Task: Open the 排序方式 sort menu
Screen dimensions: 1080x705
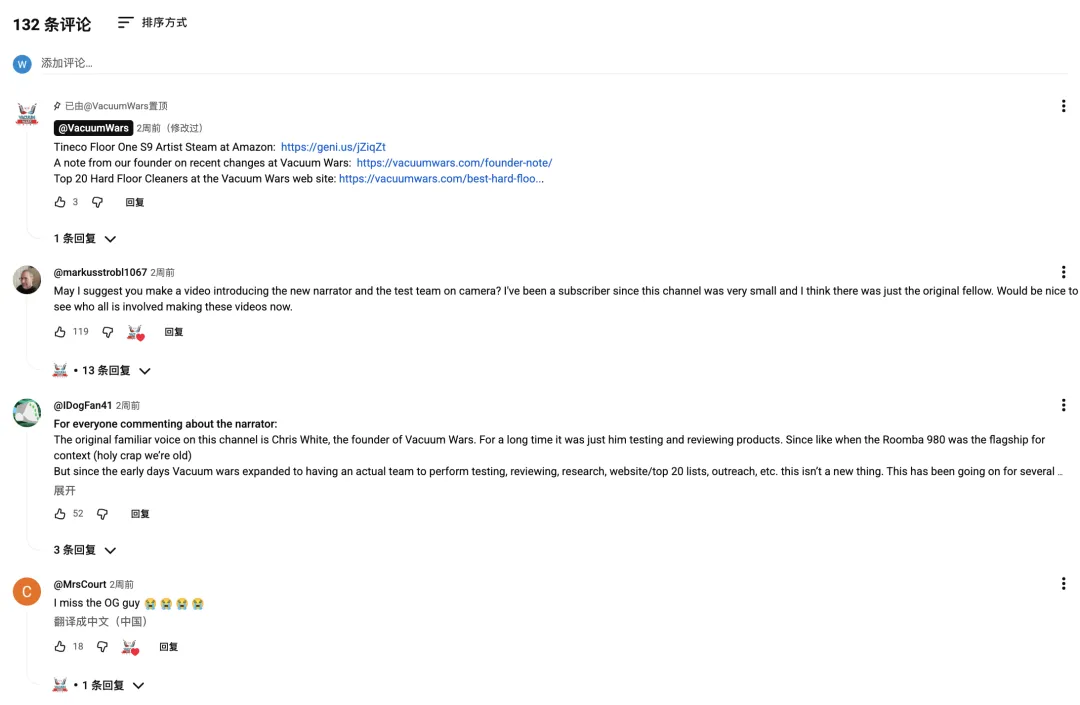Action: pyautogui.click(x=152, y=22)
